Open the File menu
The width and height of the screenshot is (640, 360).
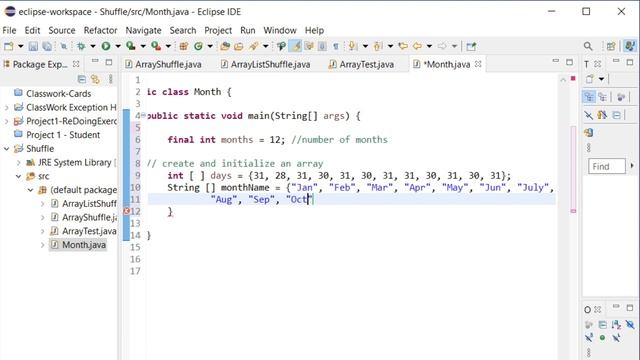pyautogui.click(x=9, y=30)
